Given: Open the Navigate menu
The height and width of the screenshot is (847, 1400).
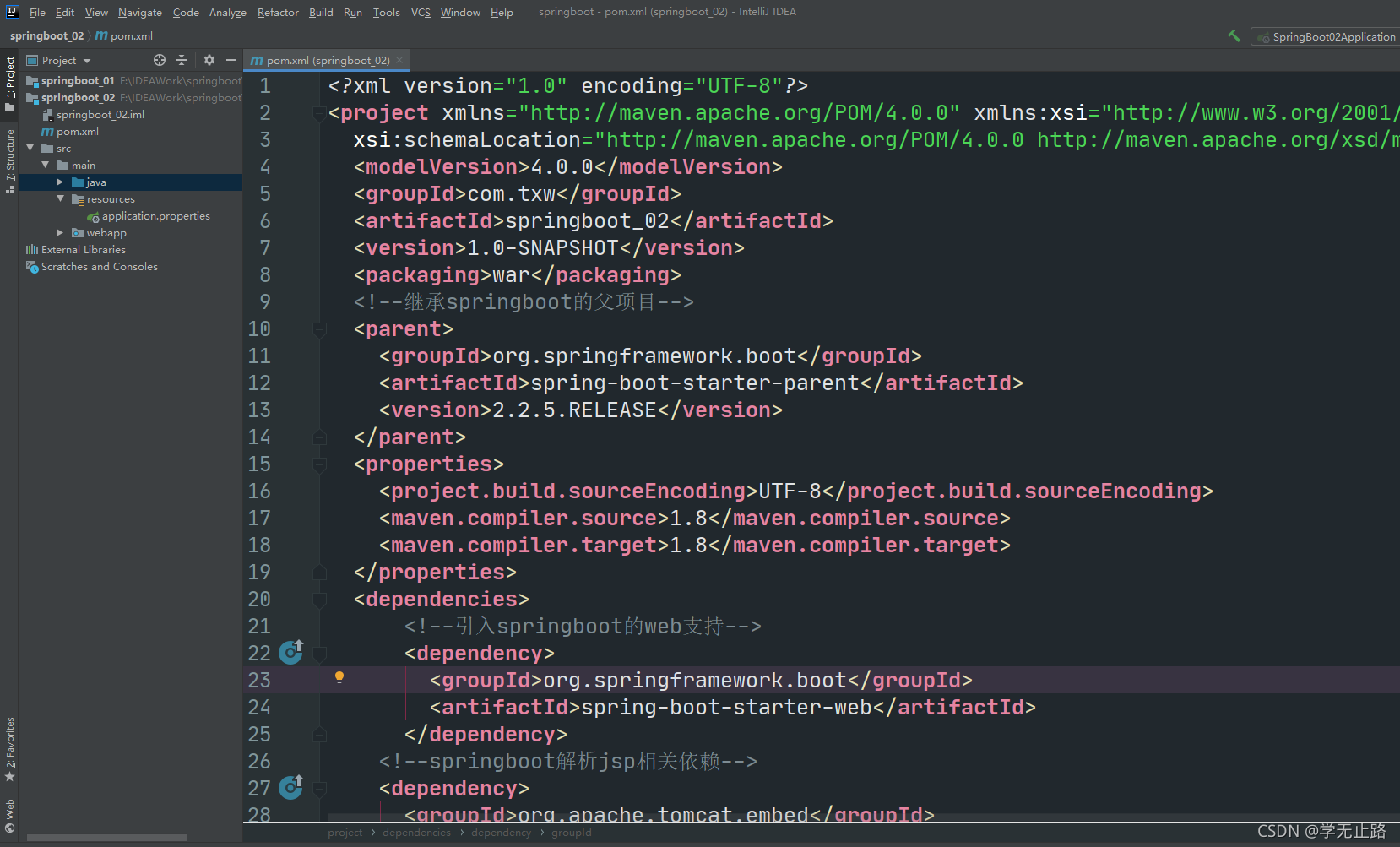Looking at the screenshot, I should pos(140,13).
